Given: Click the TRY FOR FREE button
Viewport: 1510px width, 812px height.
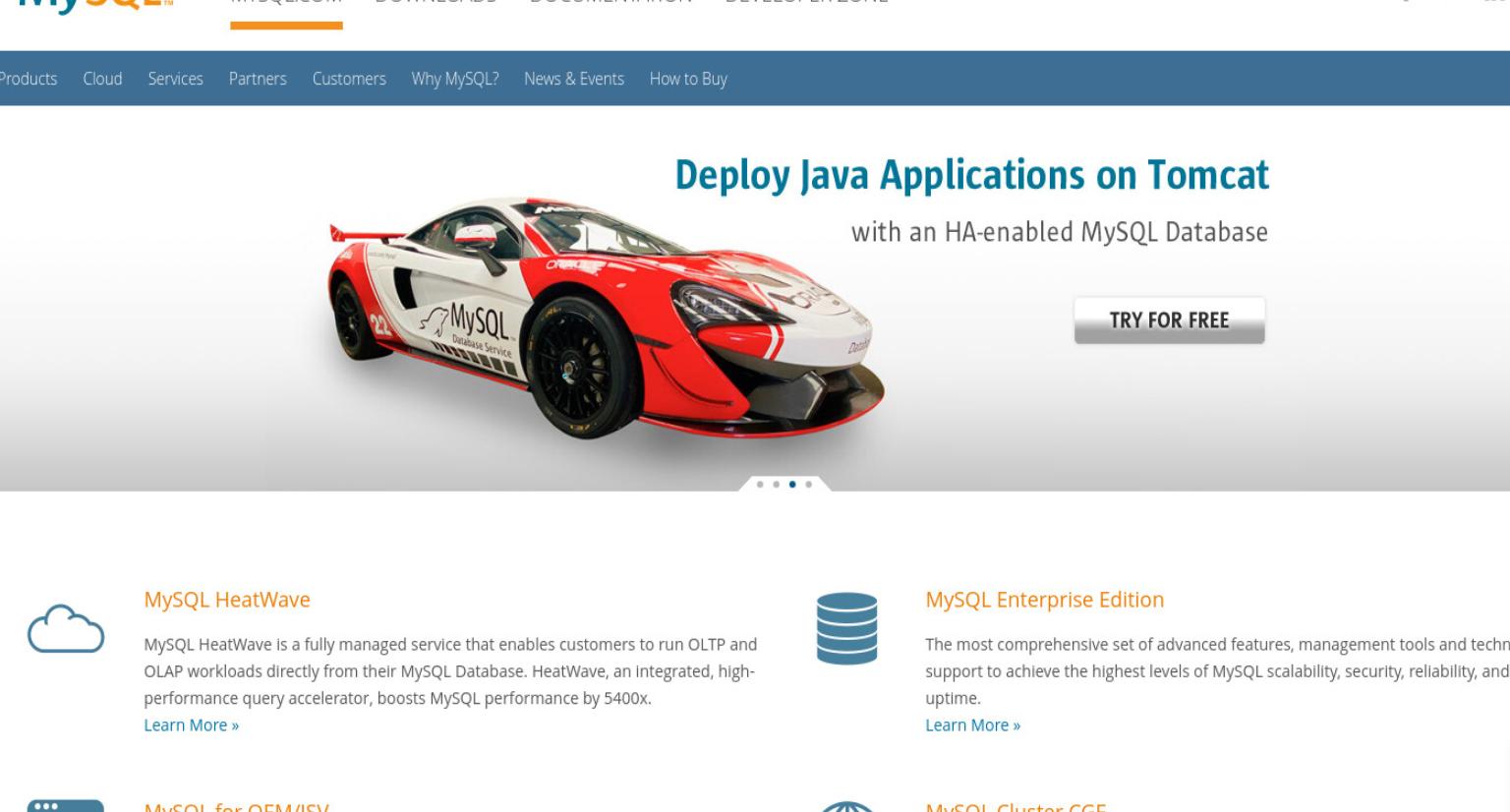Looking at the screenshot, I should 1169,320.
